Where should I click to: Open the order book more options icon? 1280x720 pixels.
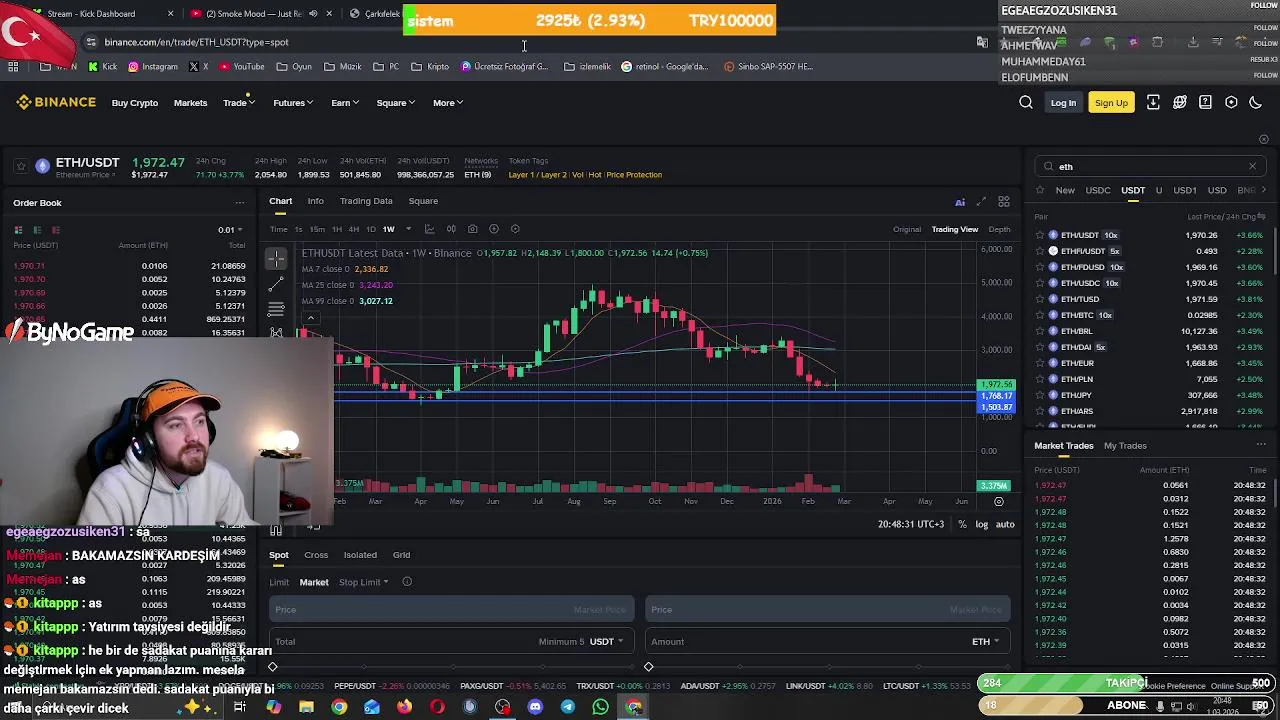coord(239,203)
